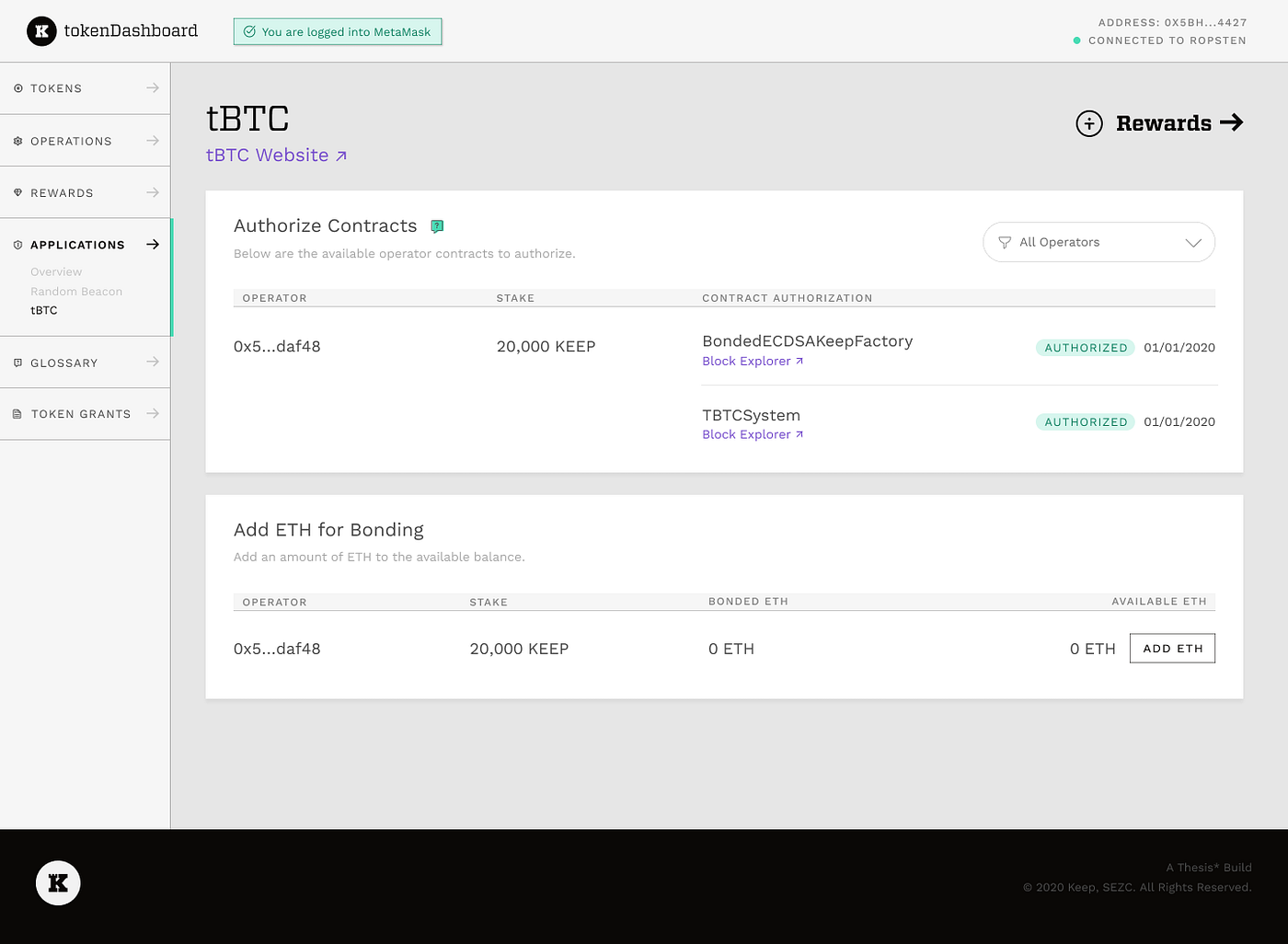Viewport: 1288px width, 944px height.
Task: Open the Rewards sidebar section
Action: 85,192
